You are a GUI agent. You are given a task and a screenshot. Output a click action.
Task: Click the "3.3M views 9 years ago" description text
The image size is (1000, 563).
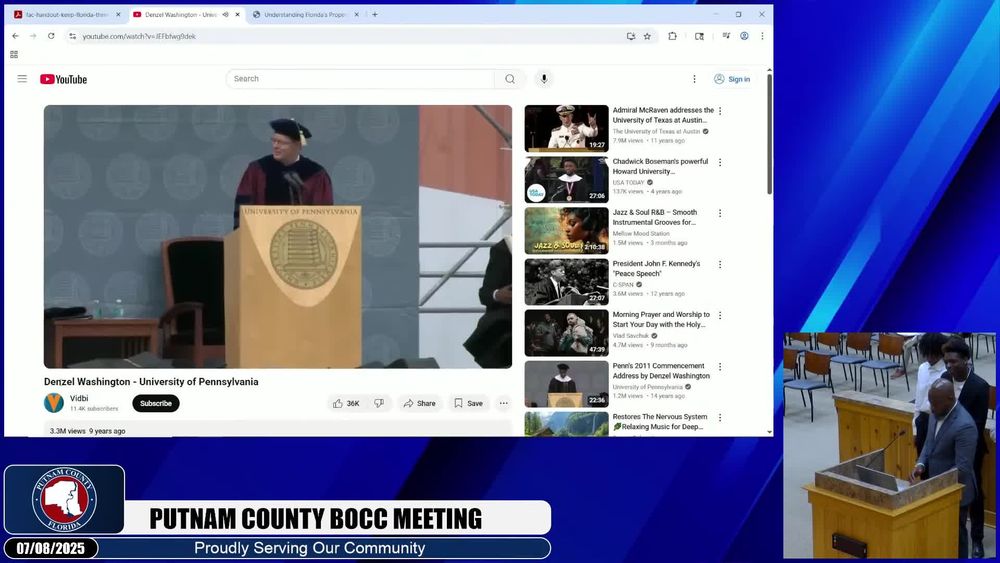click(x=87, y=431)
